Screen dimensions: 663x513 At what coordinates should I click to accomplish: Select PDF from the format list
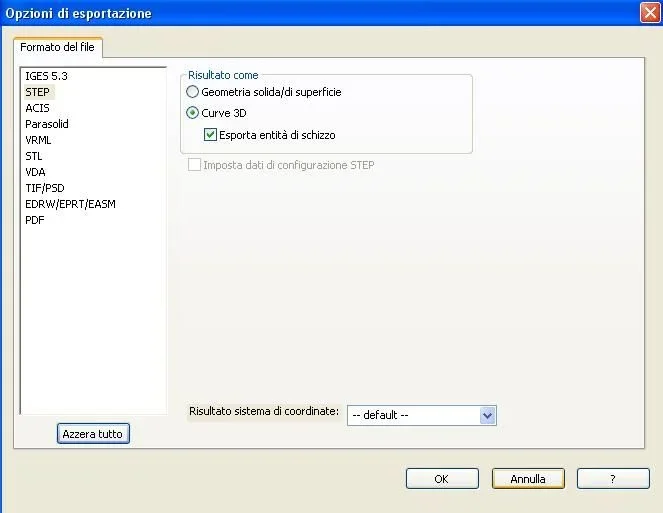point(35,220)
